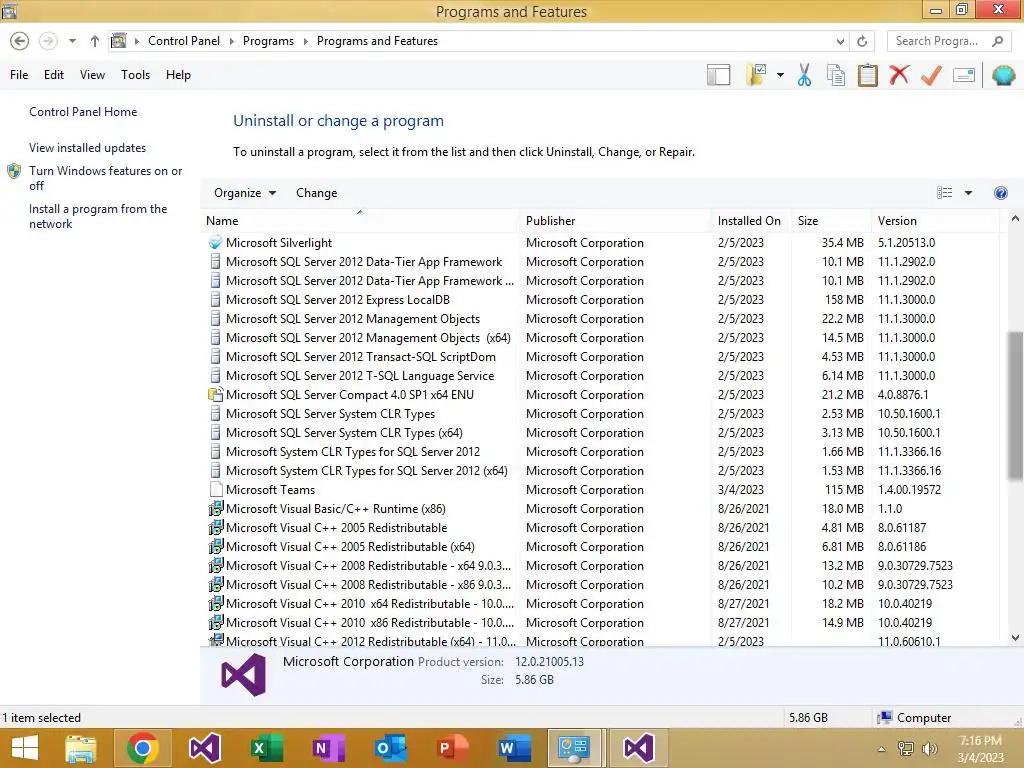Click the globe toolbar icon

pyautogui.click(x=1003, y=75)
